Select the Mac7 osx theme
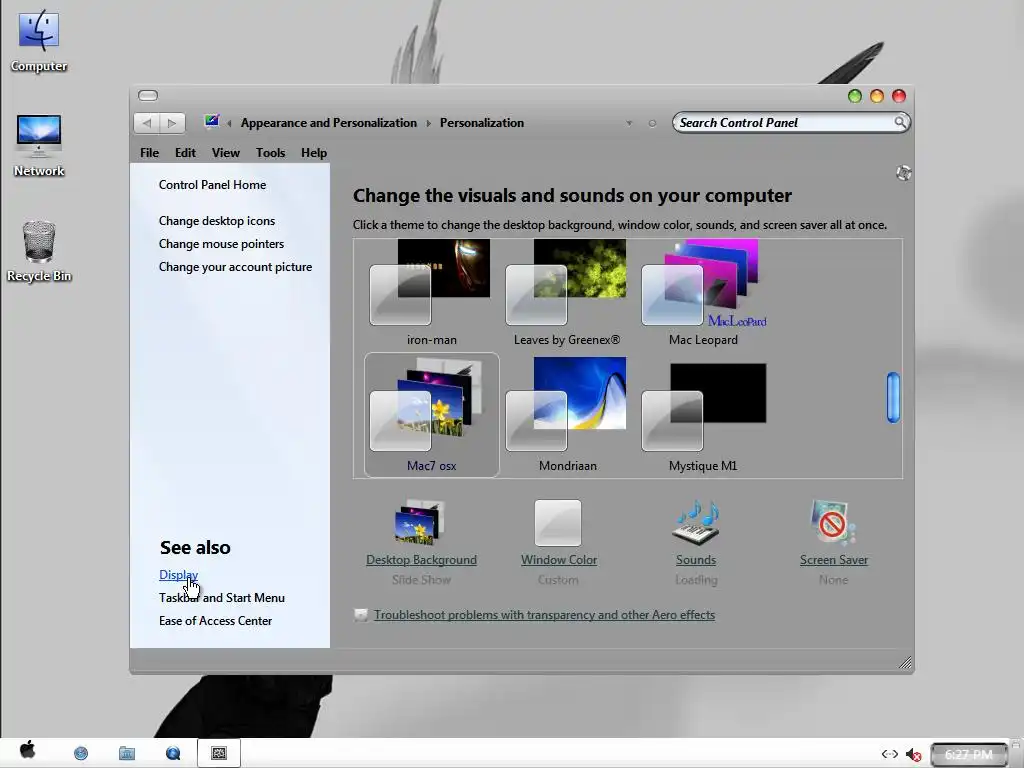The height and width of the screenshot is (768, 1024). tap(432, 415)
